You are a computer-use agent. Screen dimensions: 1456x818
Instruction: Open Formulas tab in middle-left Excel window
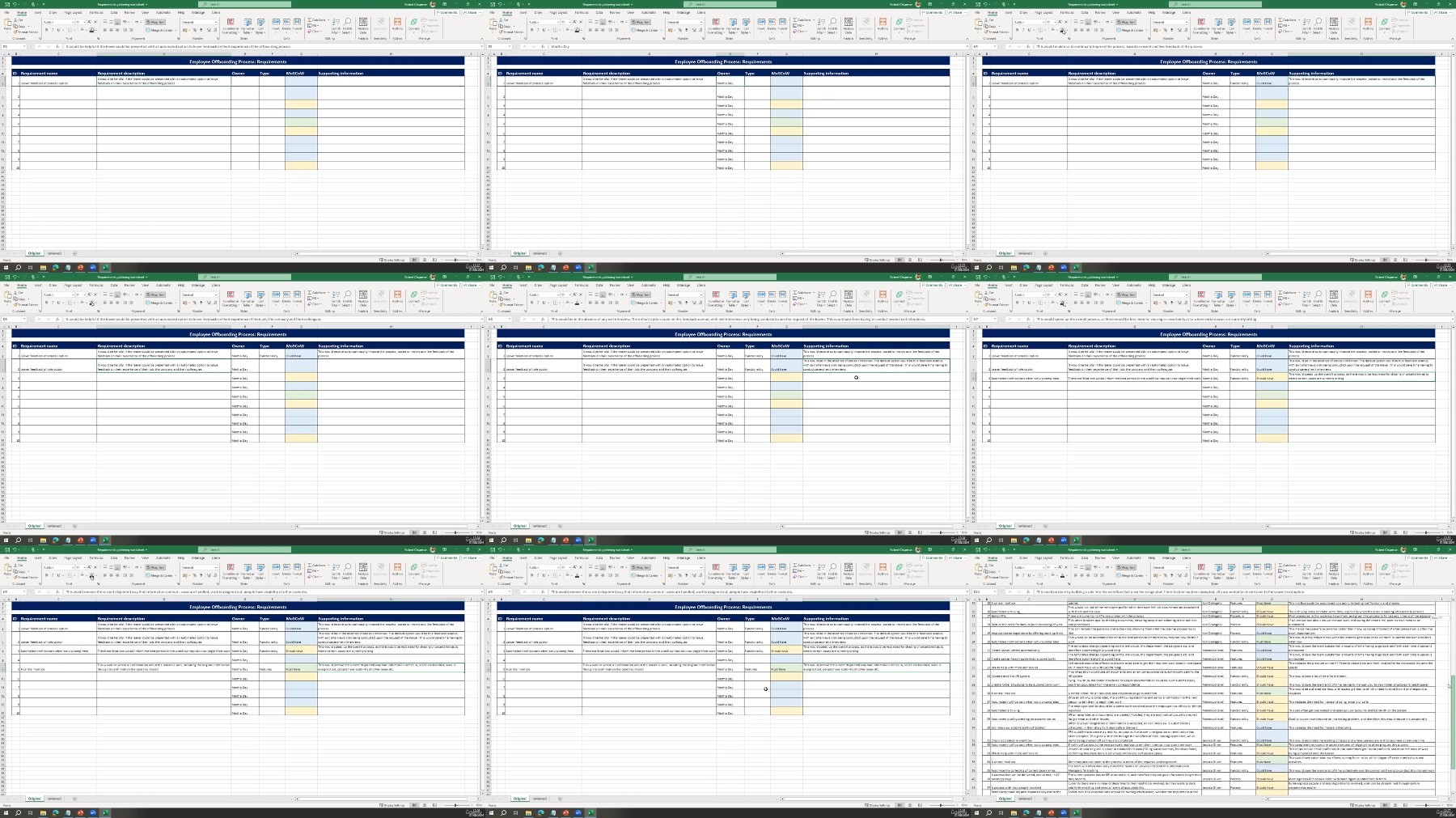[x=95, y=285]
